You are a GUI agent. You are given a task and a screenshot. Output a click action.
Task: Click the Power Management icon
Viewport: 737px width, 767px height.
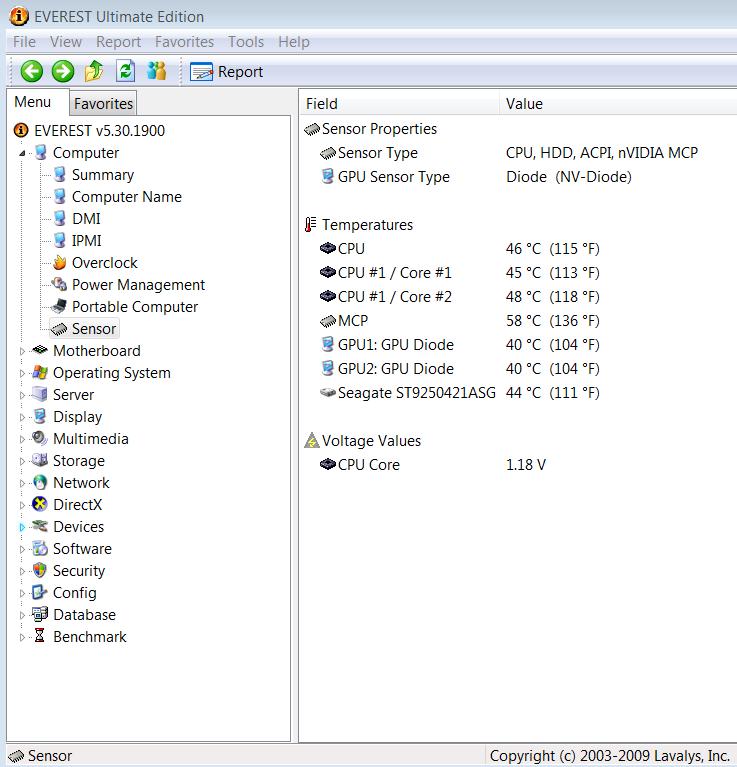coord(60,284)
